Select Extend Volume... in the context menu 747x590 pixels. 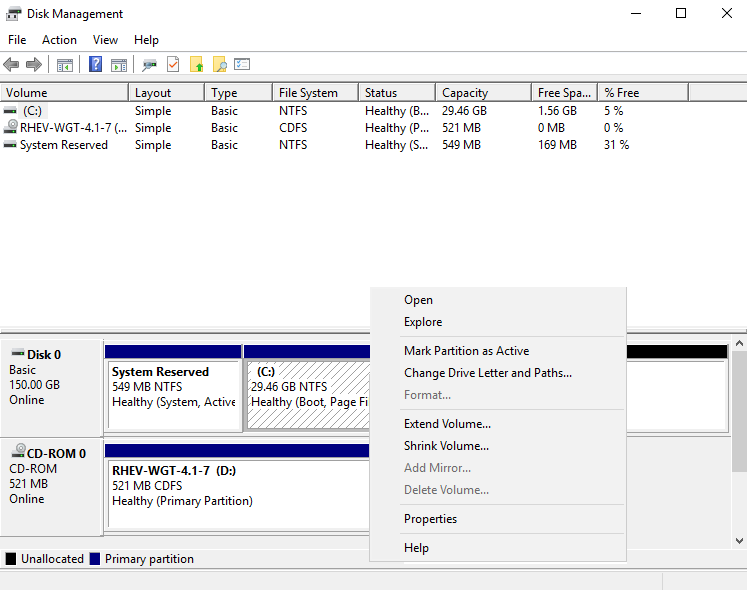pos(447,424)
